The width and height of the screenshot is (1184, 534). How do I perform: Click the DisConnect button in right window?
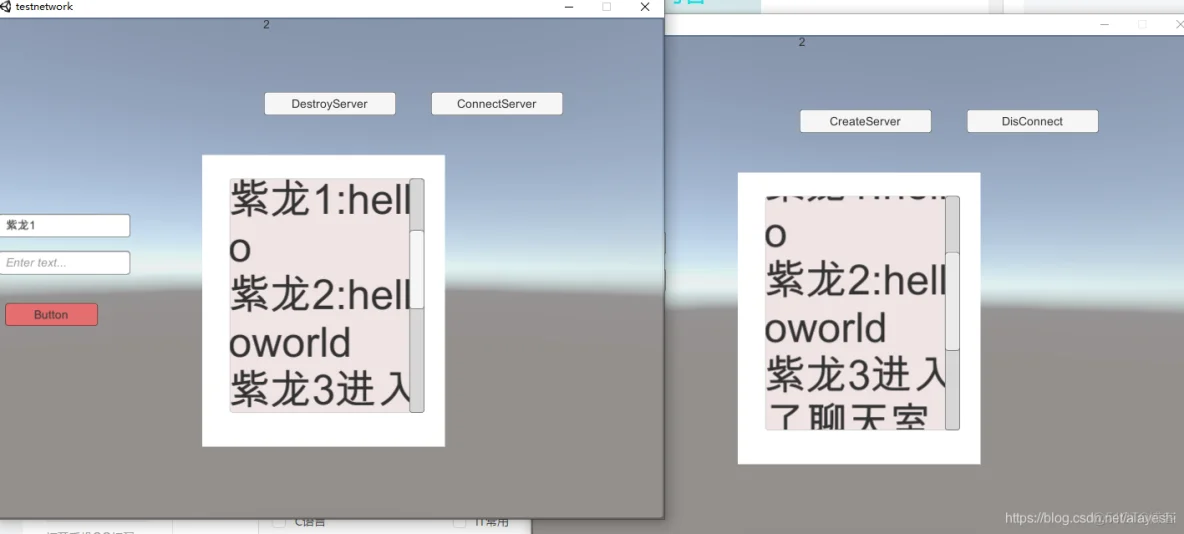pyautogui.click(x=1032, y=121)
